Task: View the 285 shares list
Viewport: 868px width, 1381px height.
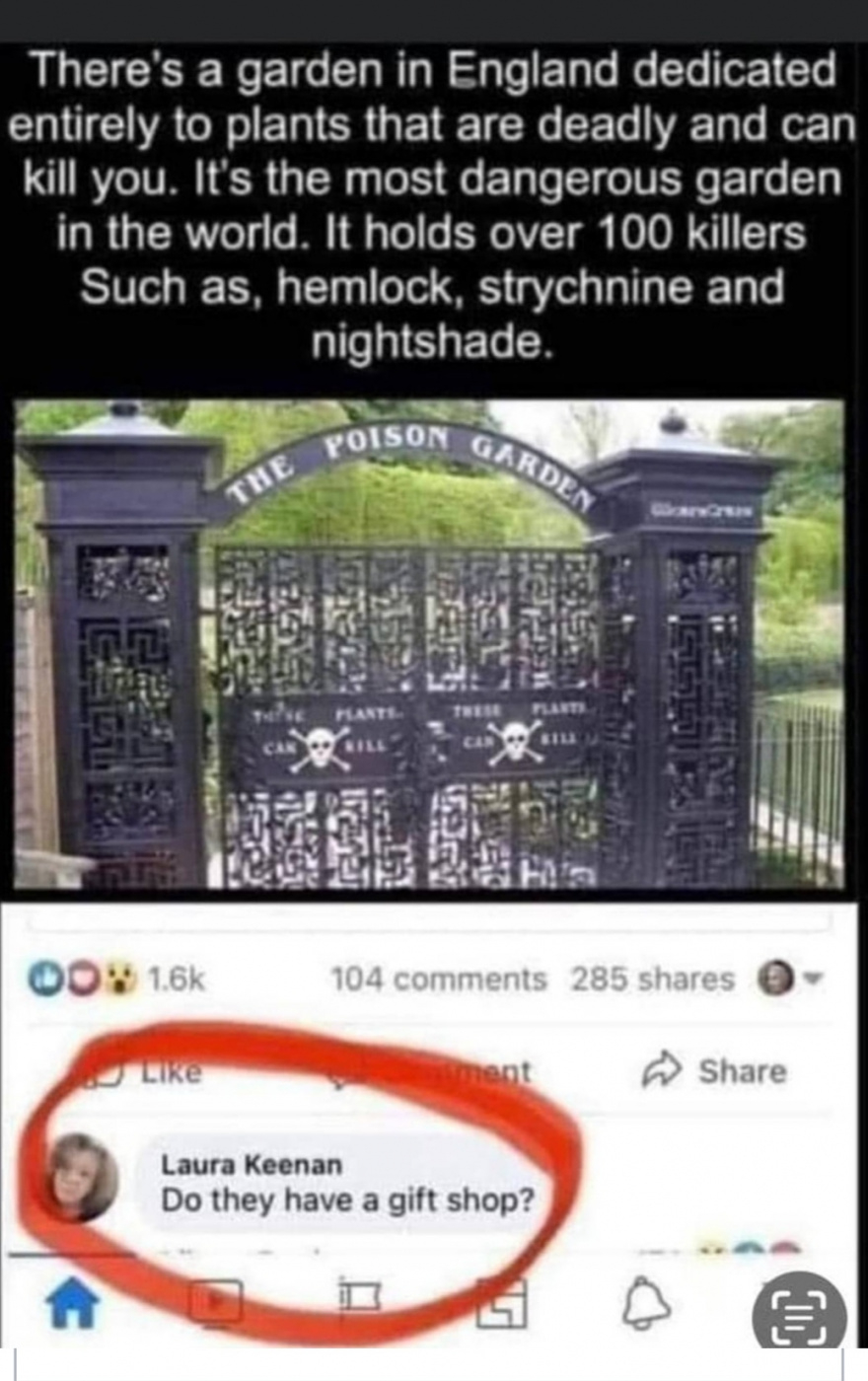Action: coord(652,979)
